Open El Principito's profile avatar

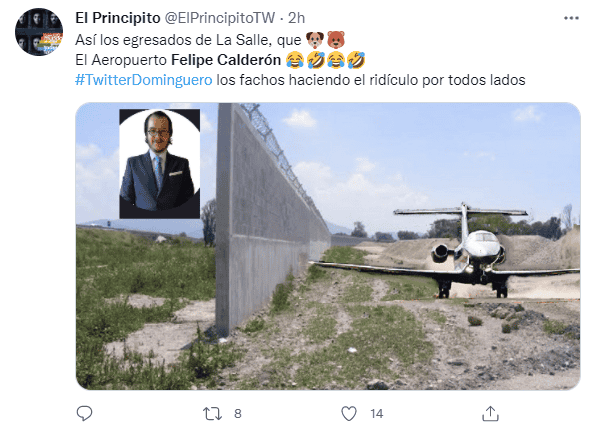pos(39,32)
